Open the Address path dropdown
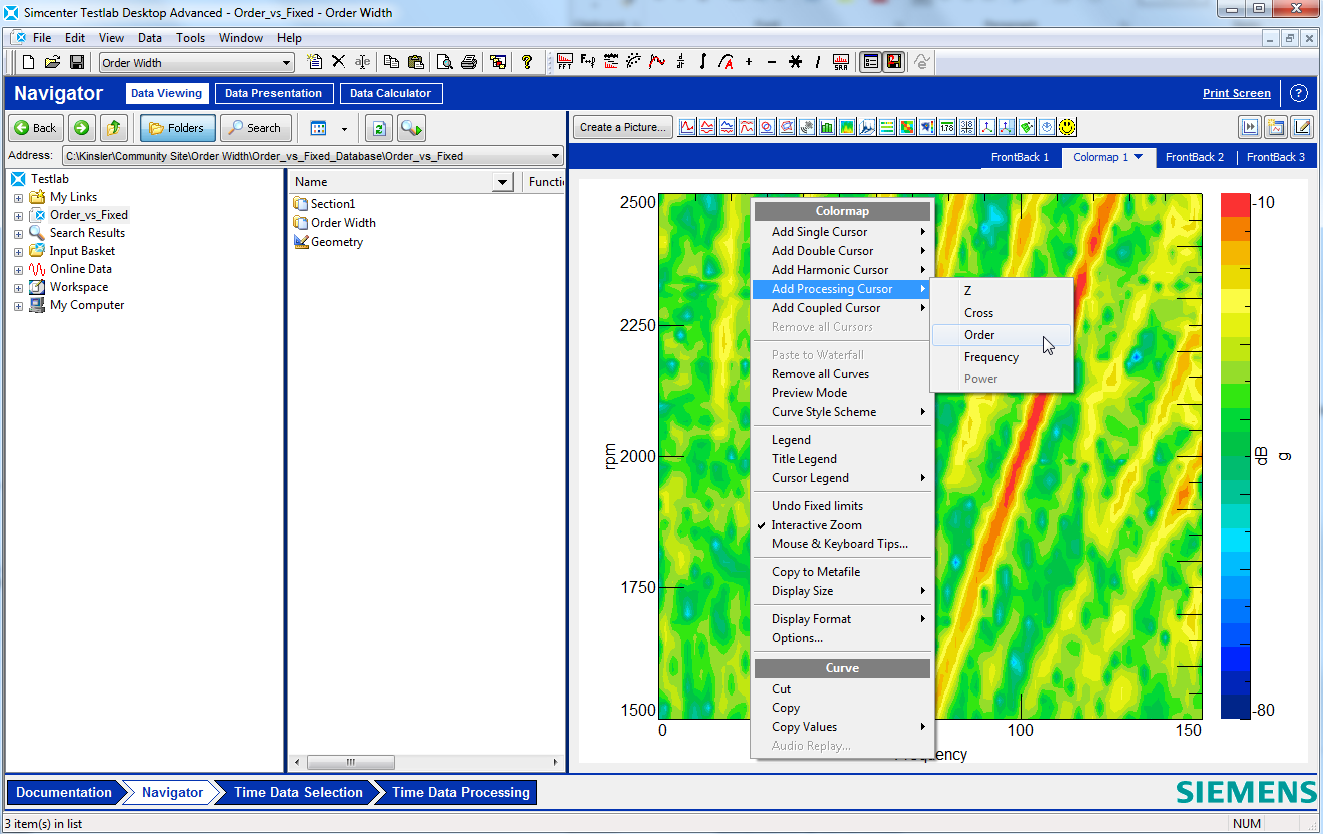Image resolution: width=1323 pixels, height=834 pixels. pos(556,156)
